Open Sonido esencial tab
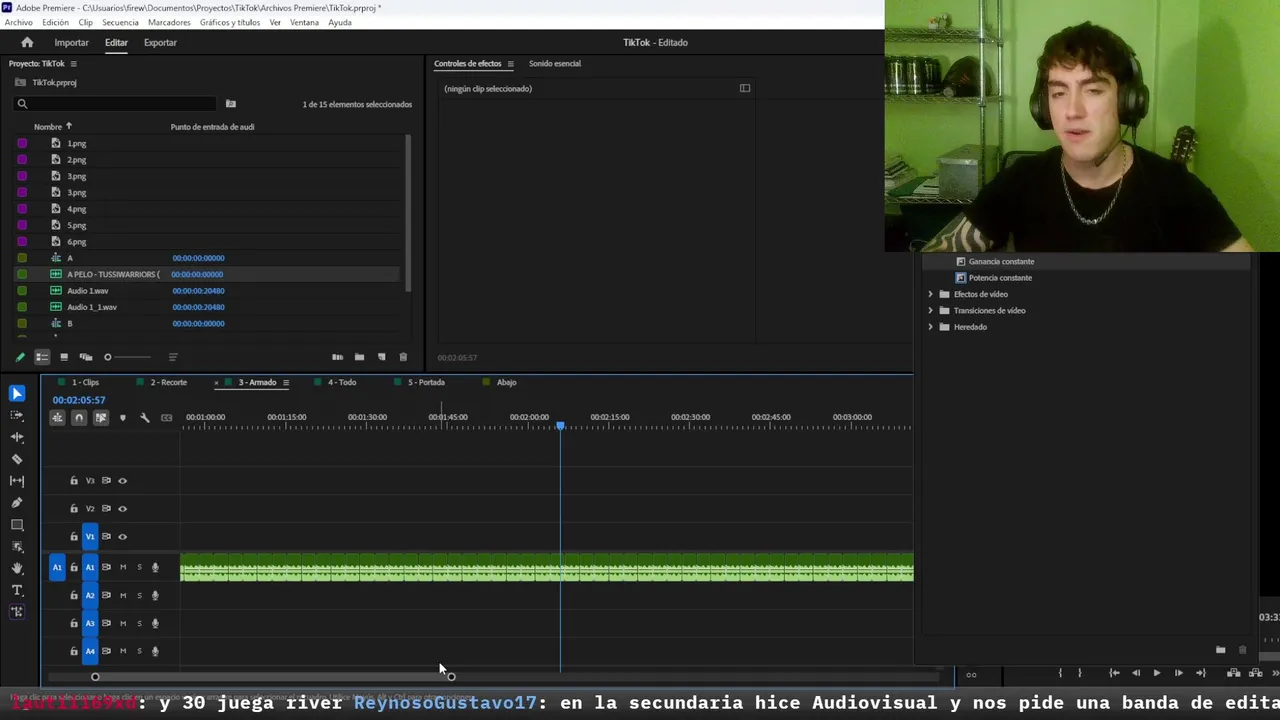This screenshot has width=1280, height=720. [x=555, y=64]
